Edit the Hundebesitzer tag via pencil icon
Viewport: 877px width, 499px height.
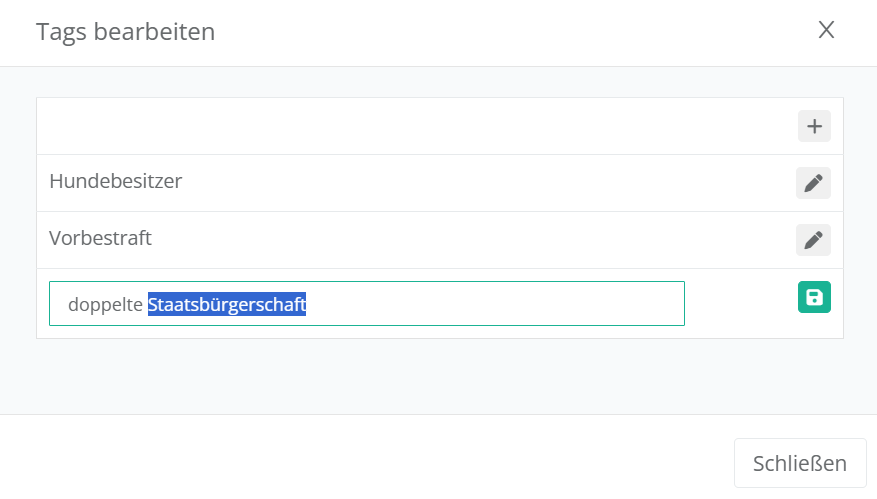point(814,183)
